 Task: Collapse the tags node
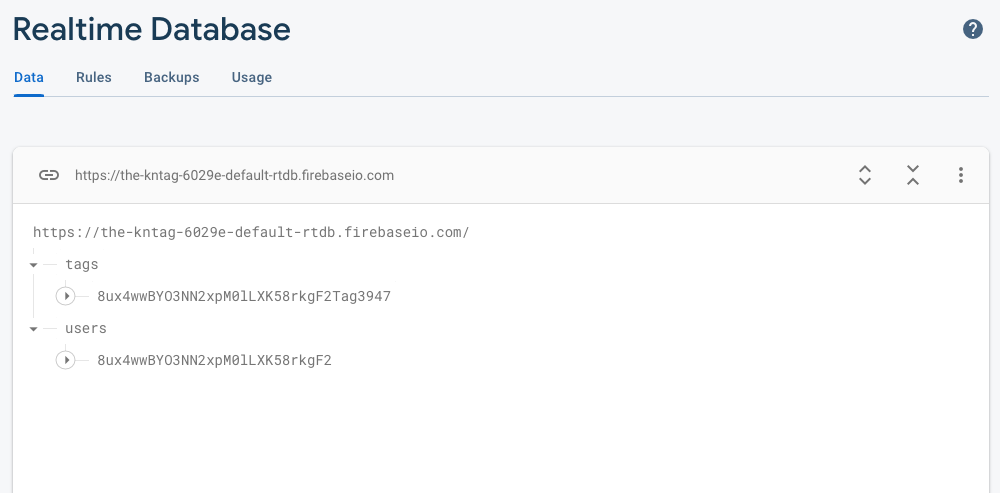34,265
